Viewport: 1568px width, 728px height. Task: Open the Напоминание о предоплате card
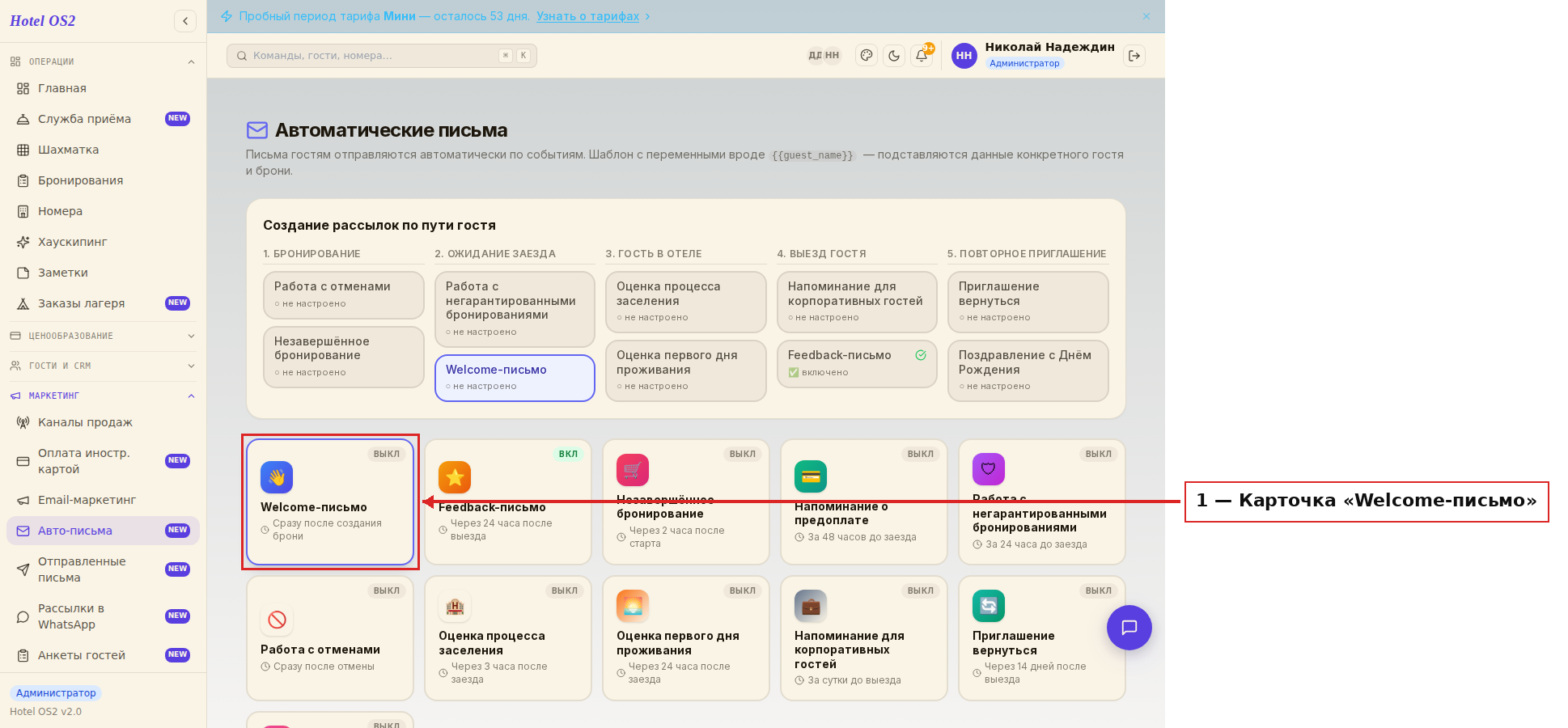(864, 502)
